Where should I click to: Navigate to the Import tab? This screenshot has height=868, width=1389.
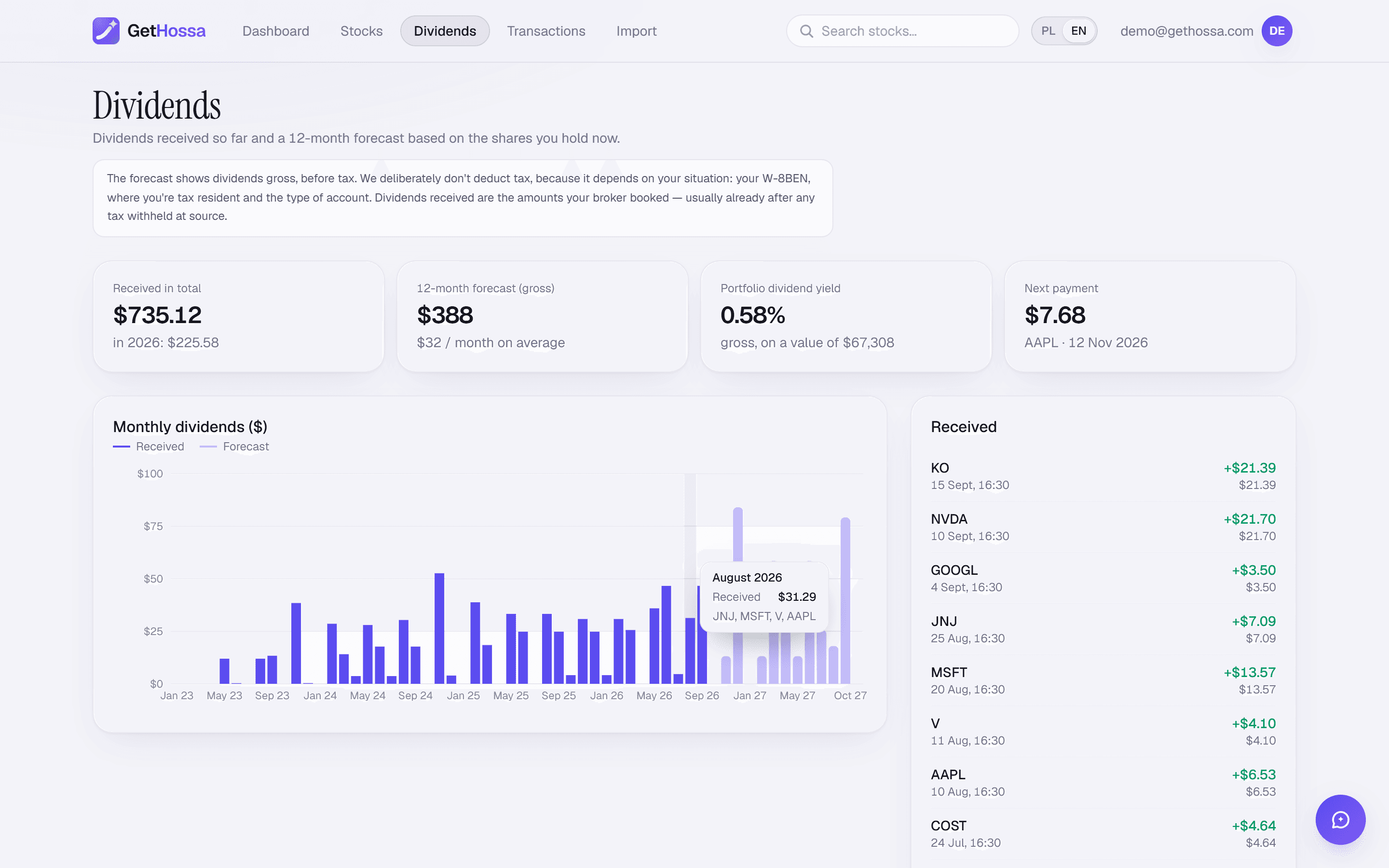[x=636, y=31]
